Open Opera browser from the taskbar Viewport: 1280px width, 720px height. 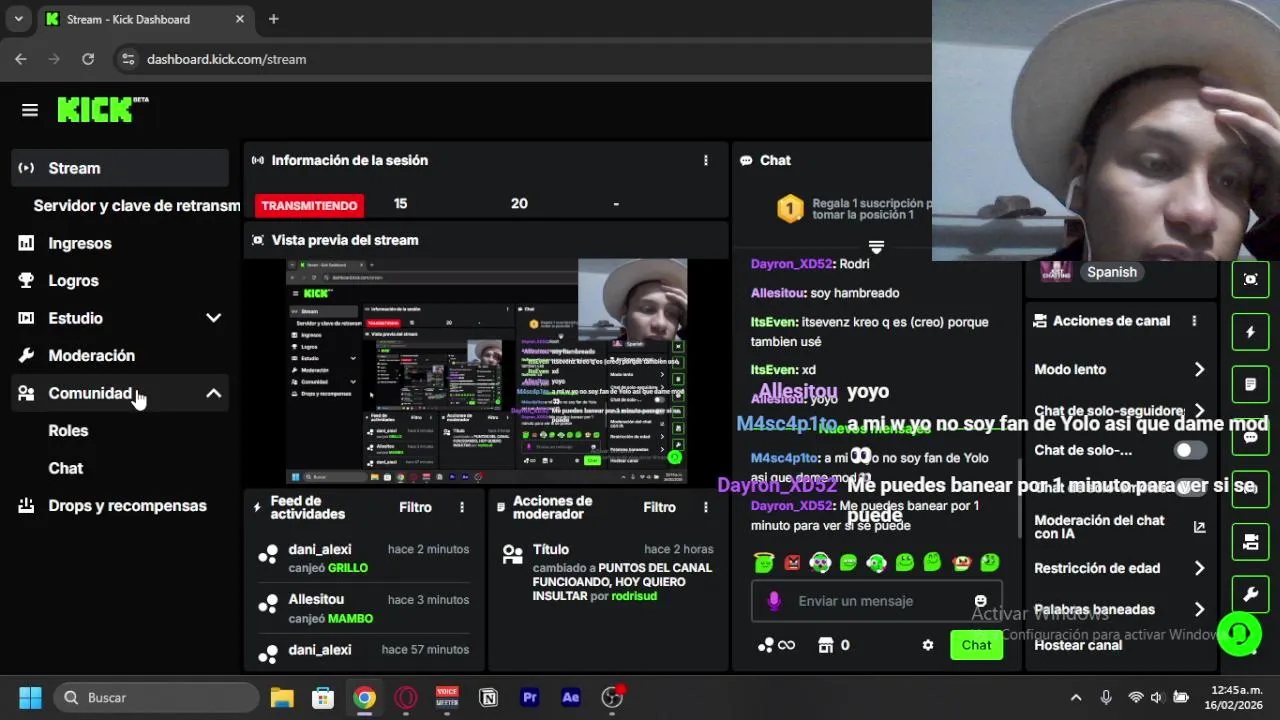(406, 697)
